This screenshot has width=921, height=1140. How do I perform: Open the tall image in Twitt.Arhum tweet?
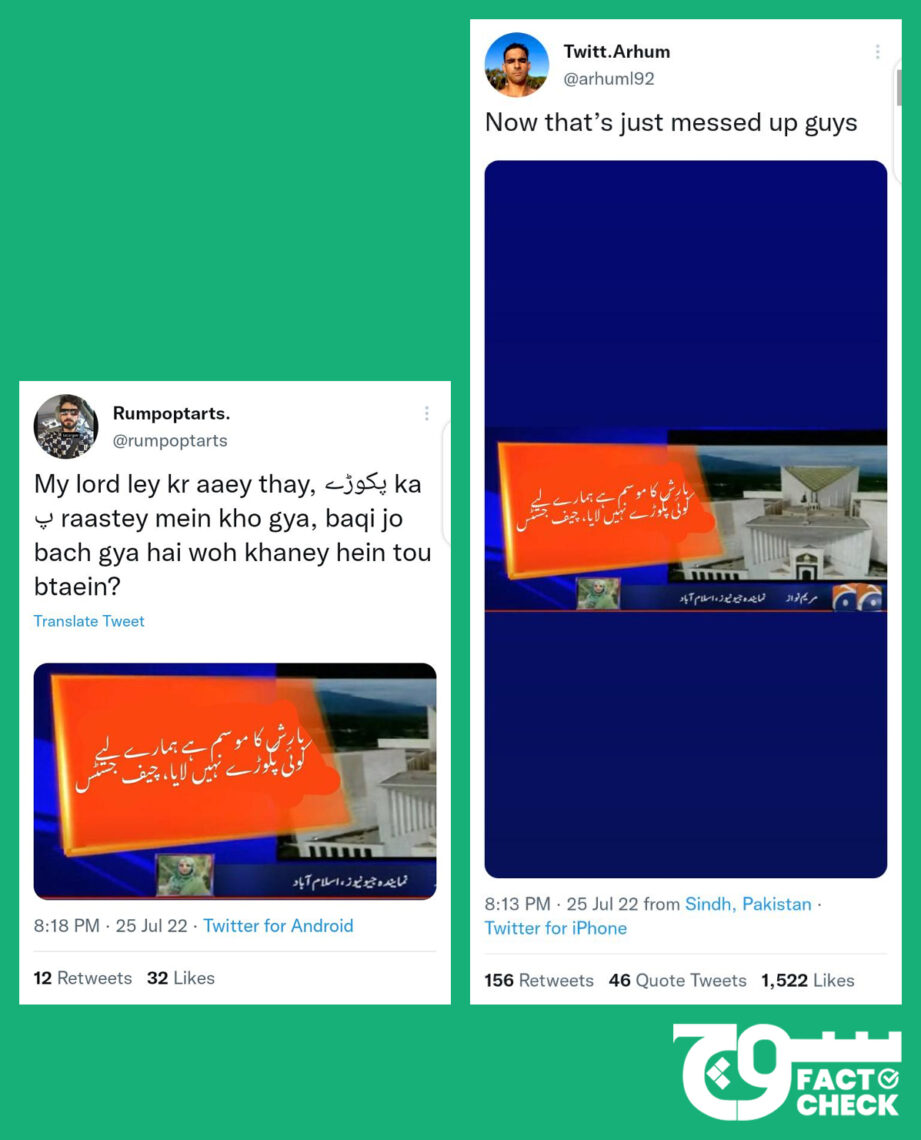click(x=685, y=519)
